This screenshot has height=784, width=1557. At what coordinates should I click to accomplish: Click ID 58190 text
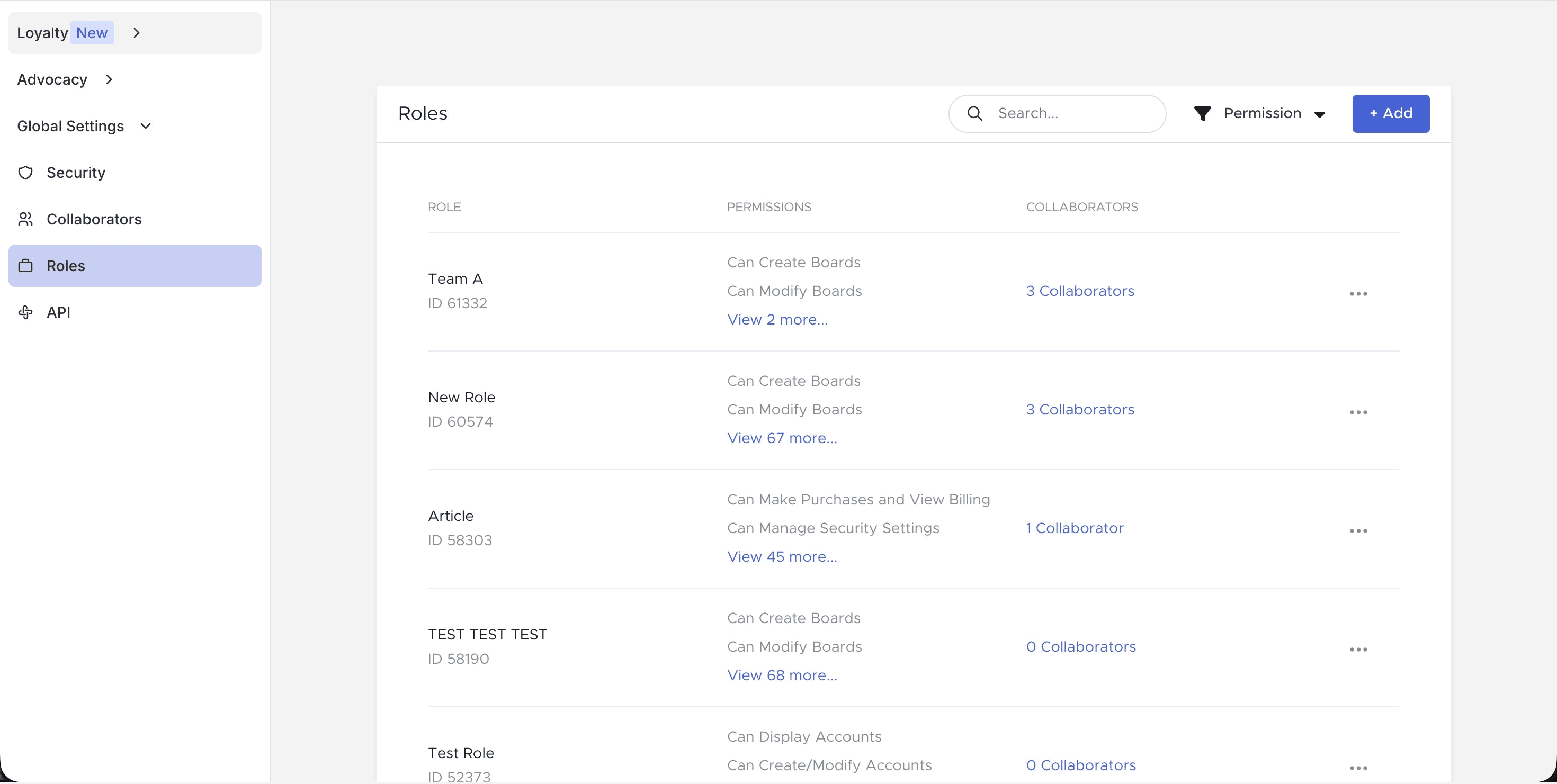click(x=459, y=659)
